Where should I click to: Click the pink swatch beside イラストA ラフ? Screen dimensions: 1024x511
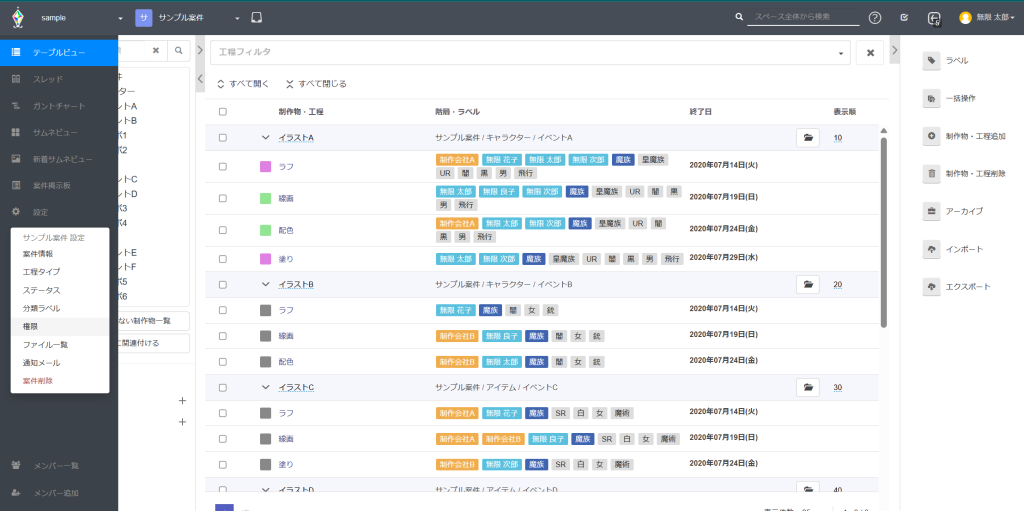point(265,167)
